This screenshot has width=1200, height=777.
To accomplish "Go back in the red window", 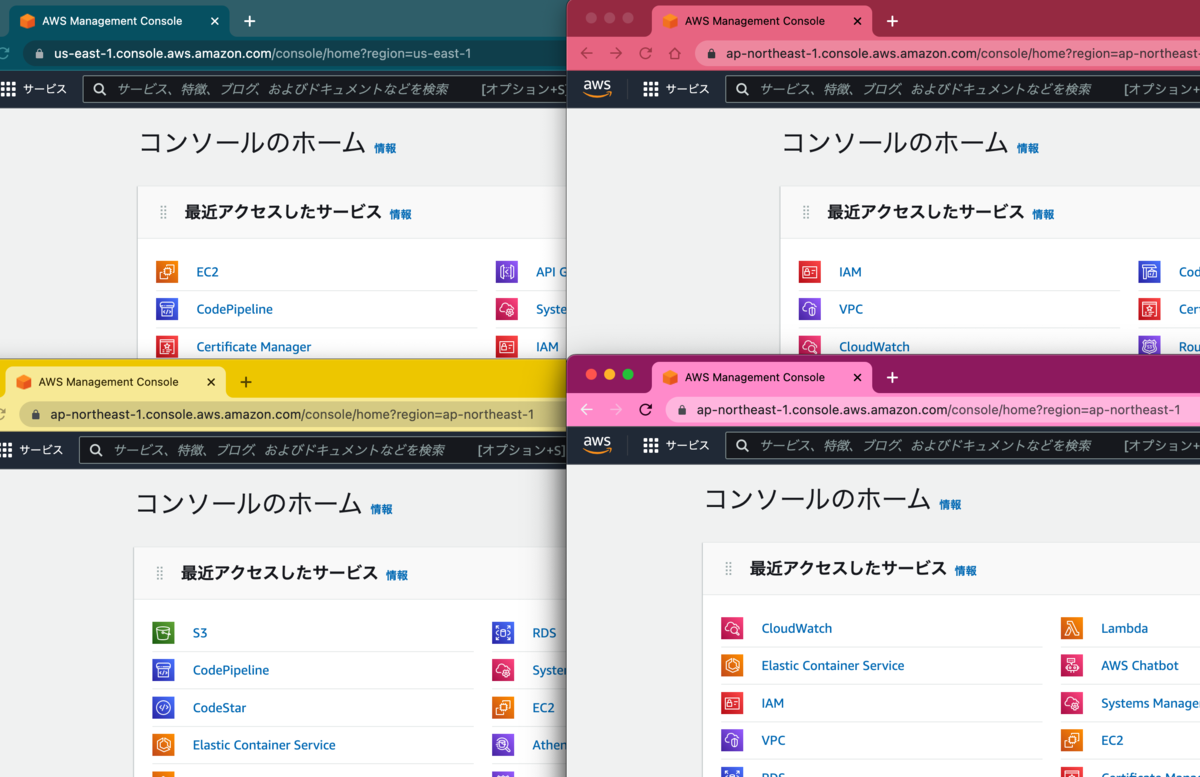I will [x=587, y=53].
